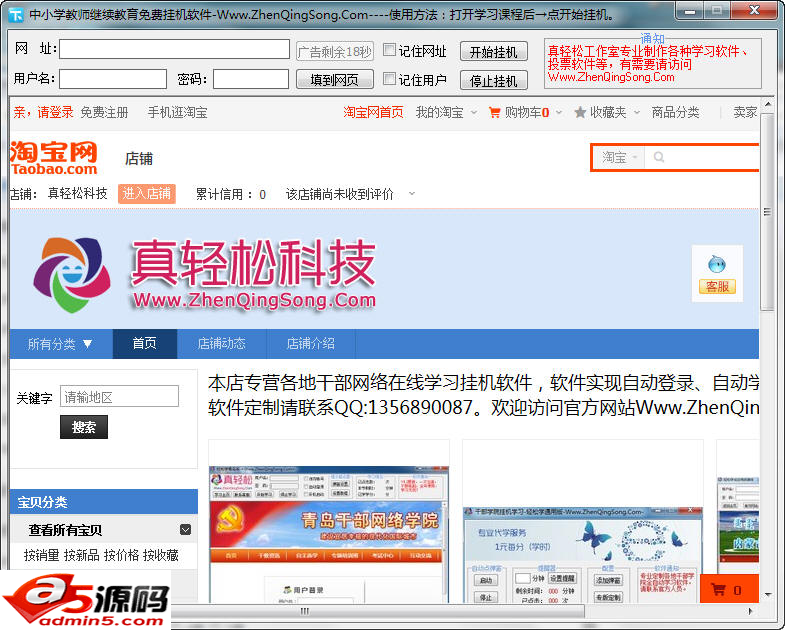Click the 网址 URL input field
785x630 pixels.
(x=174, y=49)
